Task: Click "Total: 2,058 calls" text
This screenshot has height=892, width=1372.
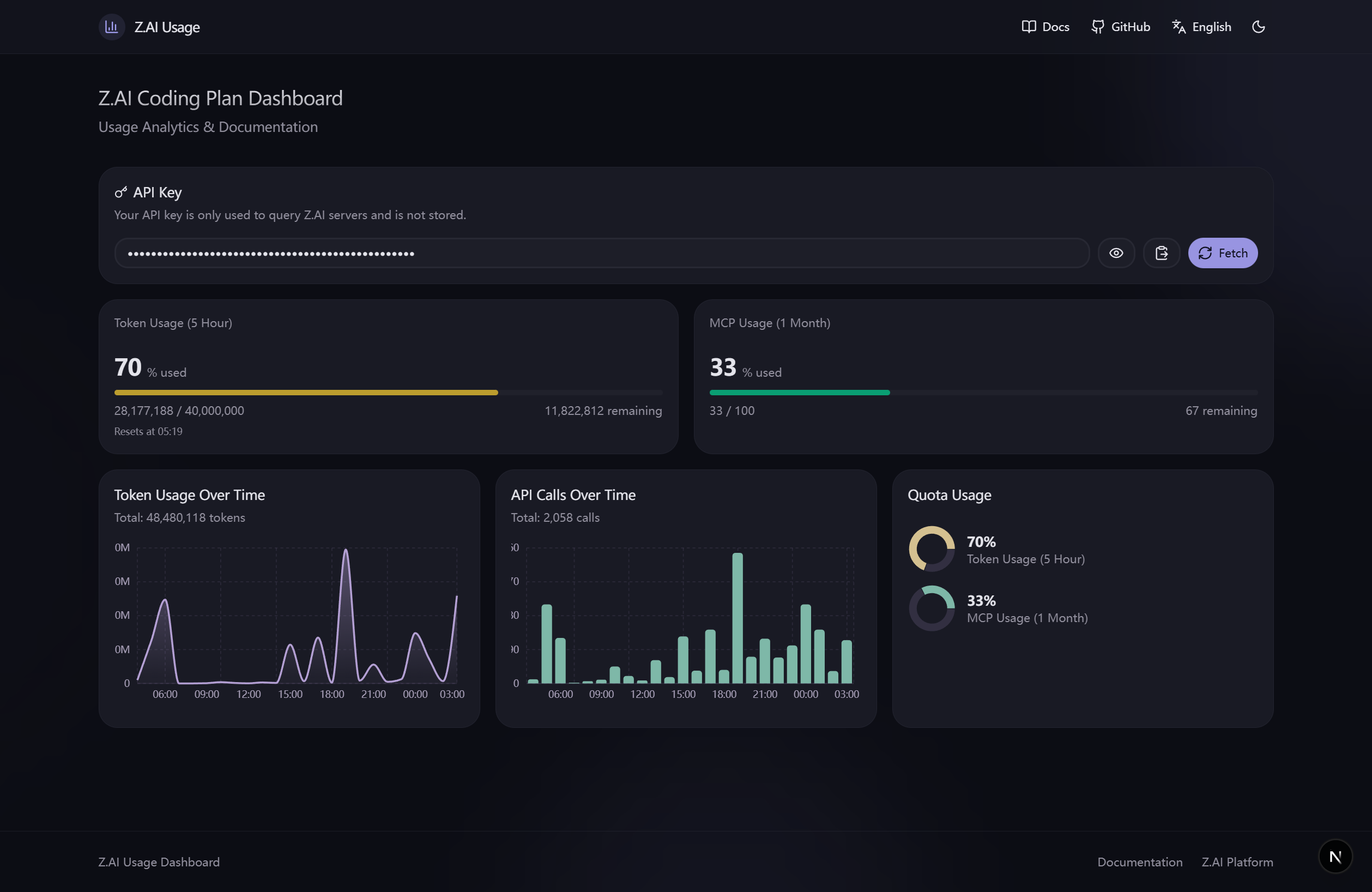Action: click(555, 518)
